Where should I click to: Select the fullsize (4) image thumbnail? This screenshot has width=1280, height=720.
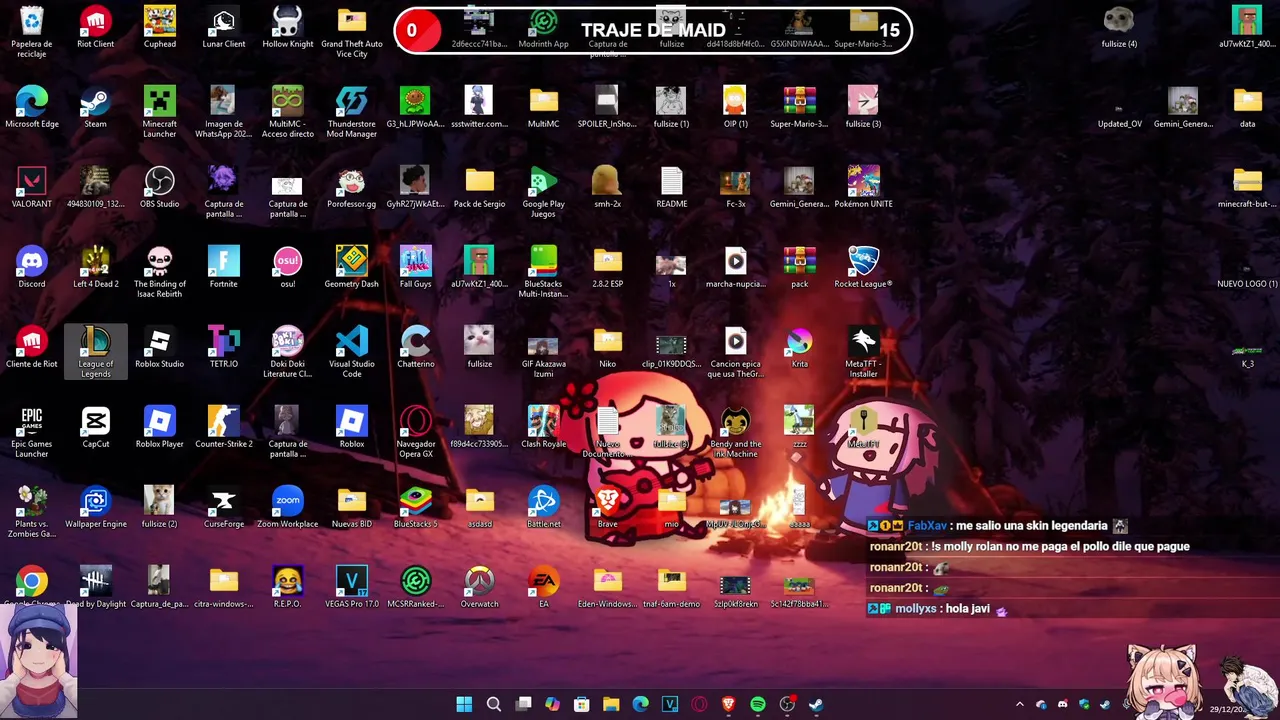coord(1119,27)
